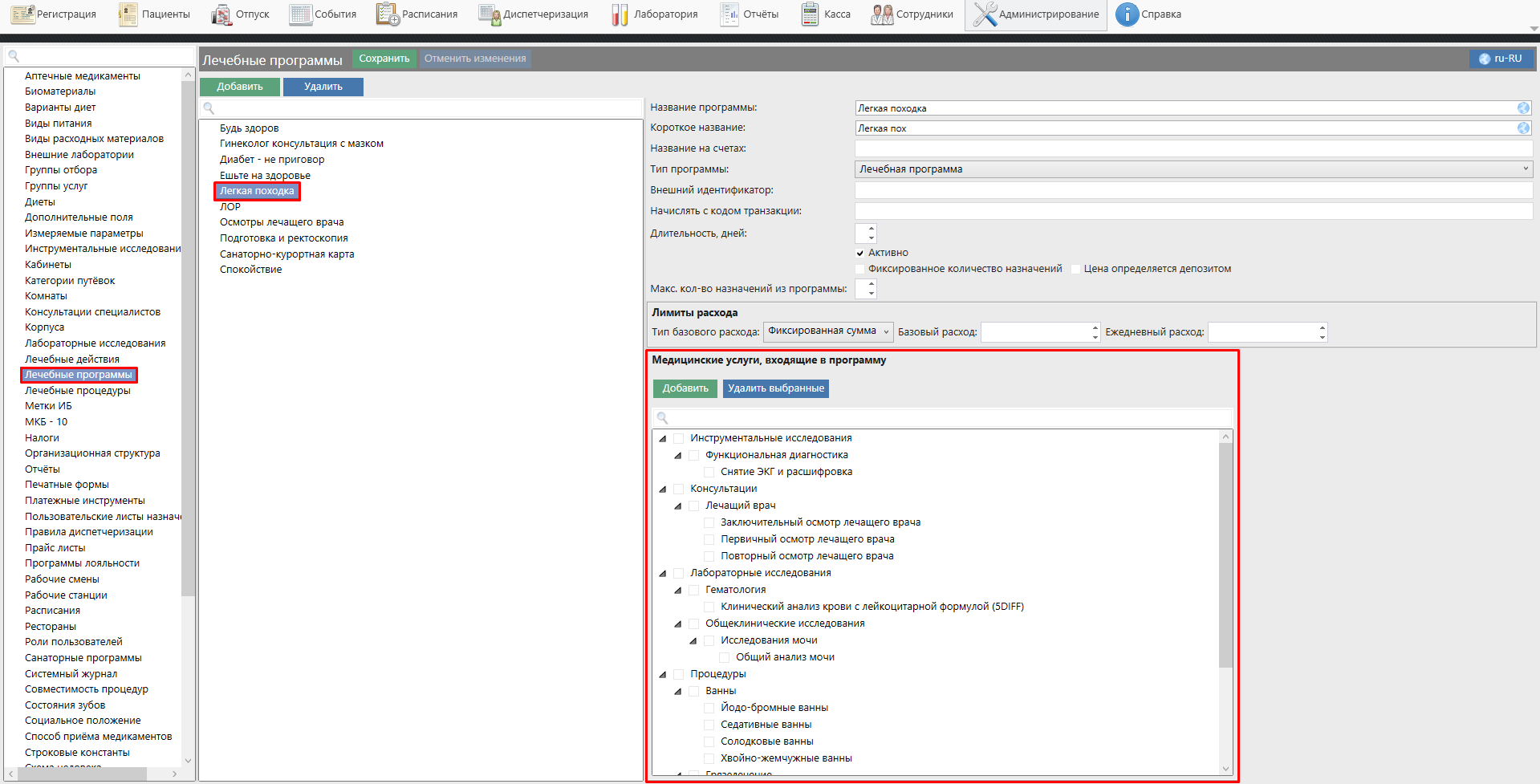Click globe icon in Название программы field
The height and width of the screenshot is (784, 1540).
pos(1523,108)
